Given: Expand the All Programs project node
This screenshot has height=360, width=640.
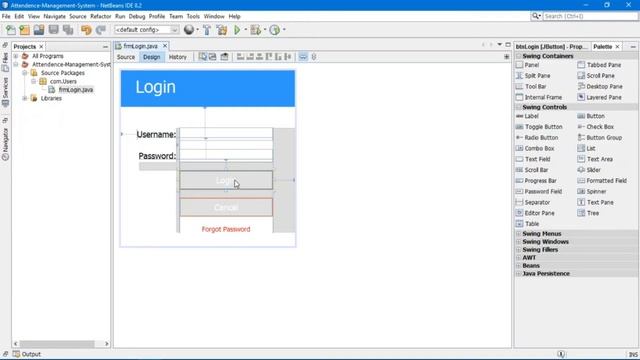Looking at the screenshot, I should [x=16, y=56].
